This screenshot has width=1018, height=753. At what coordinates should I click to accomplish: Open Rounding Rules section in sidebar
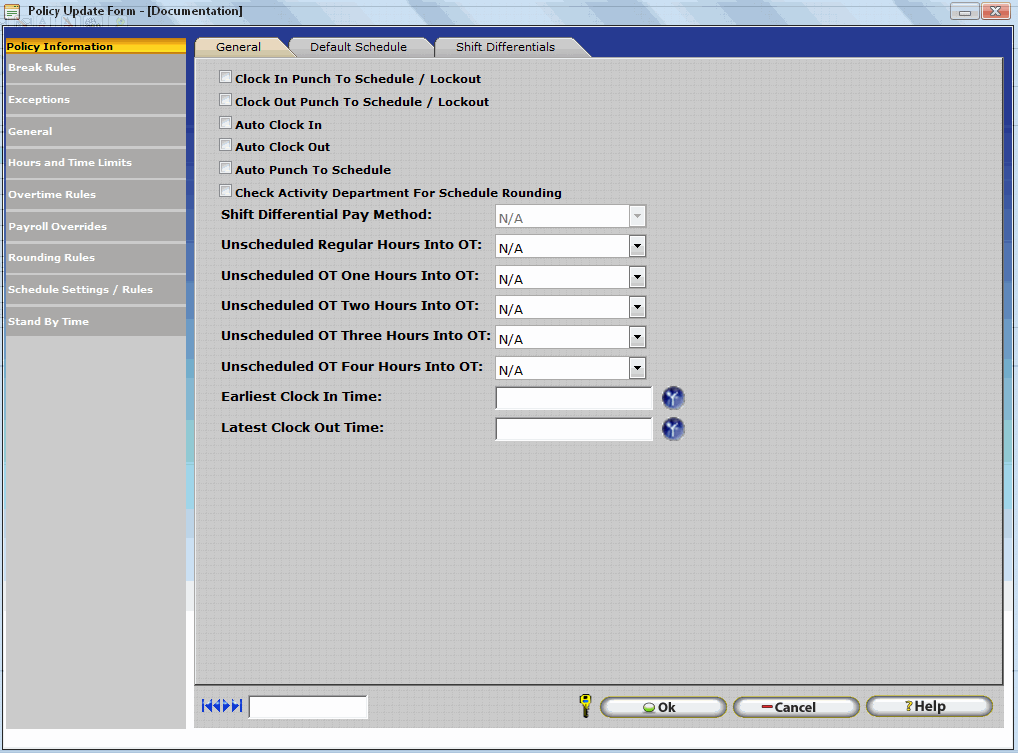coord(52,258)
